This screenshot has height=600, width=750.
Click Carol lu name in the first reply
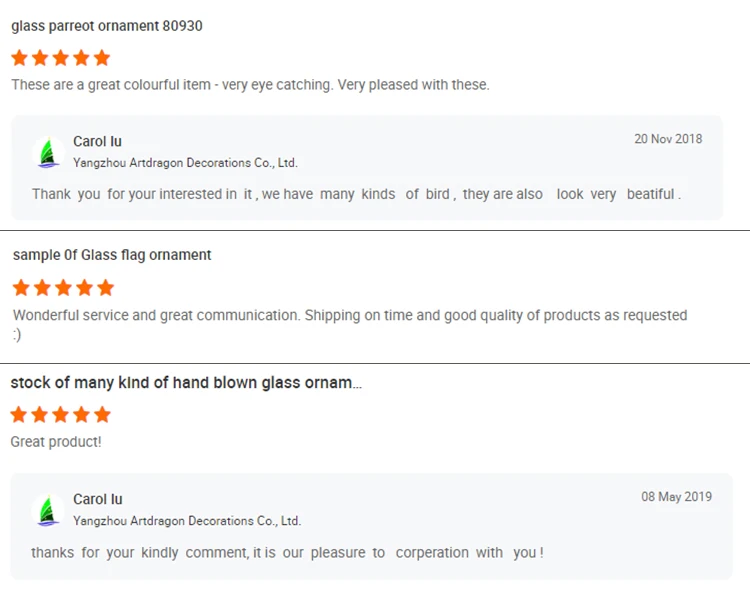[97, 142]
